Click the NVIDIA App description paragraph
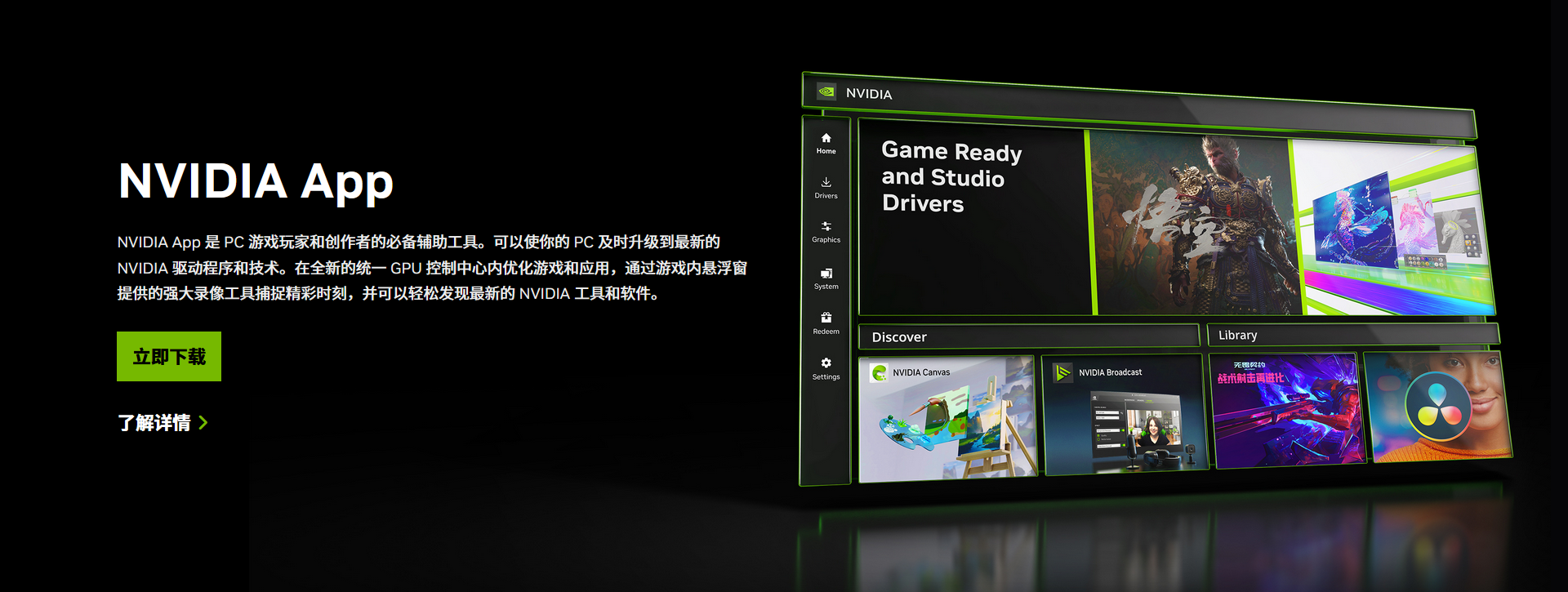The height and width of the screenshot is (592, 1568). (432, 268)
